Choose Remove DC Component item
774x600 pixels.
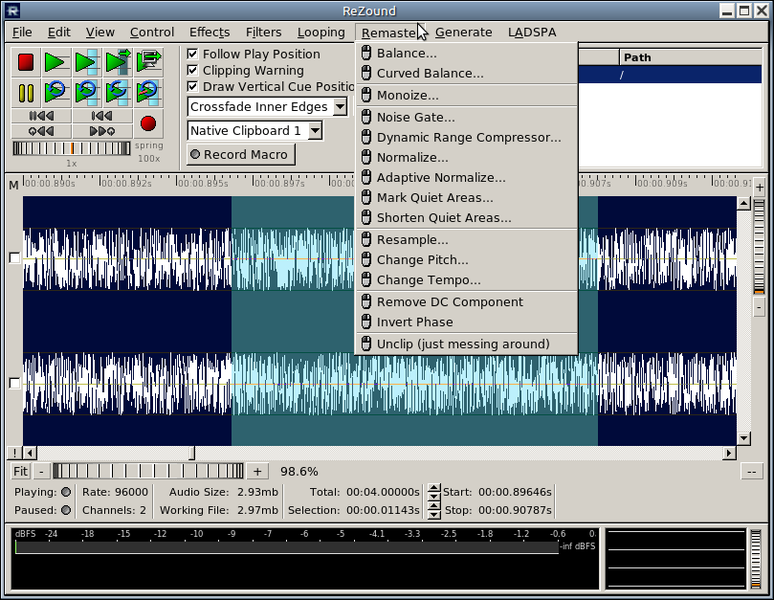tap(466, 302)
